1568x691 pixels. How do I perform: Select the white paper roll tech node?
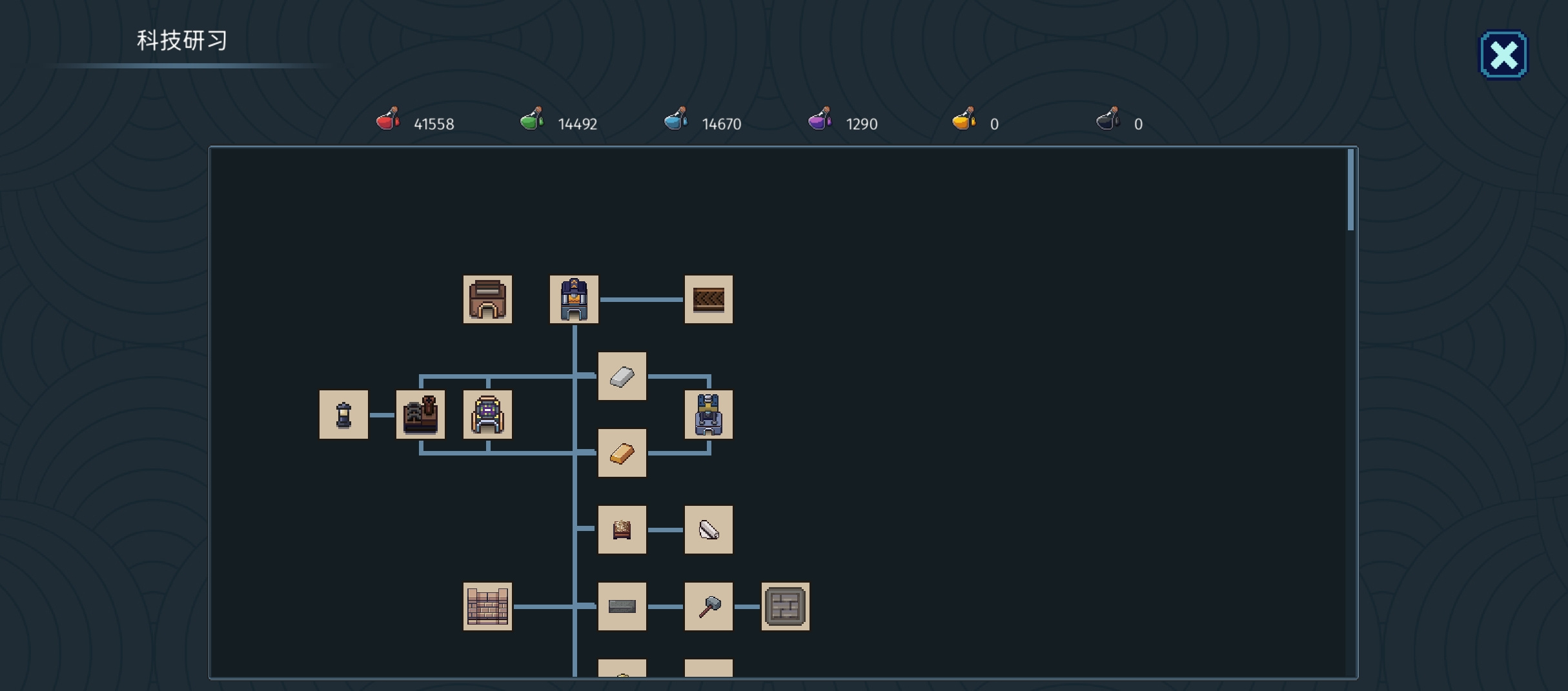point(708,530)
